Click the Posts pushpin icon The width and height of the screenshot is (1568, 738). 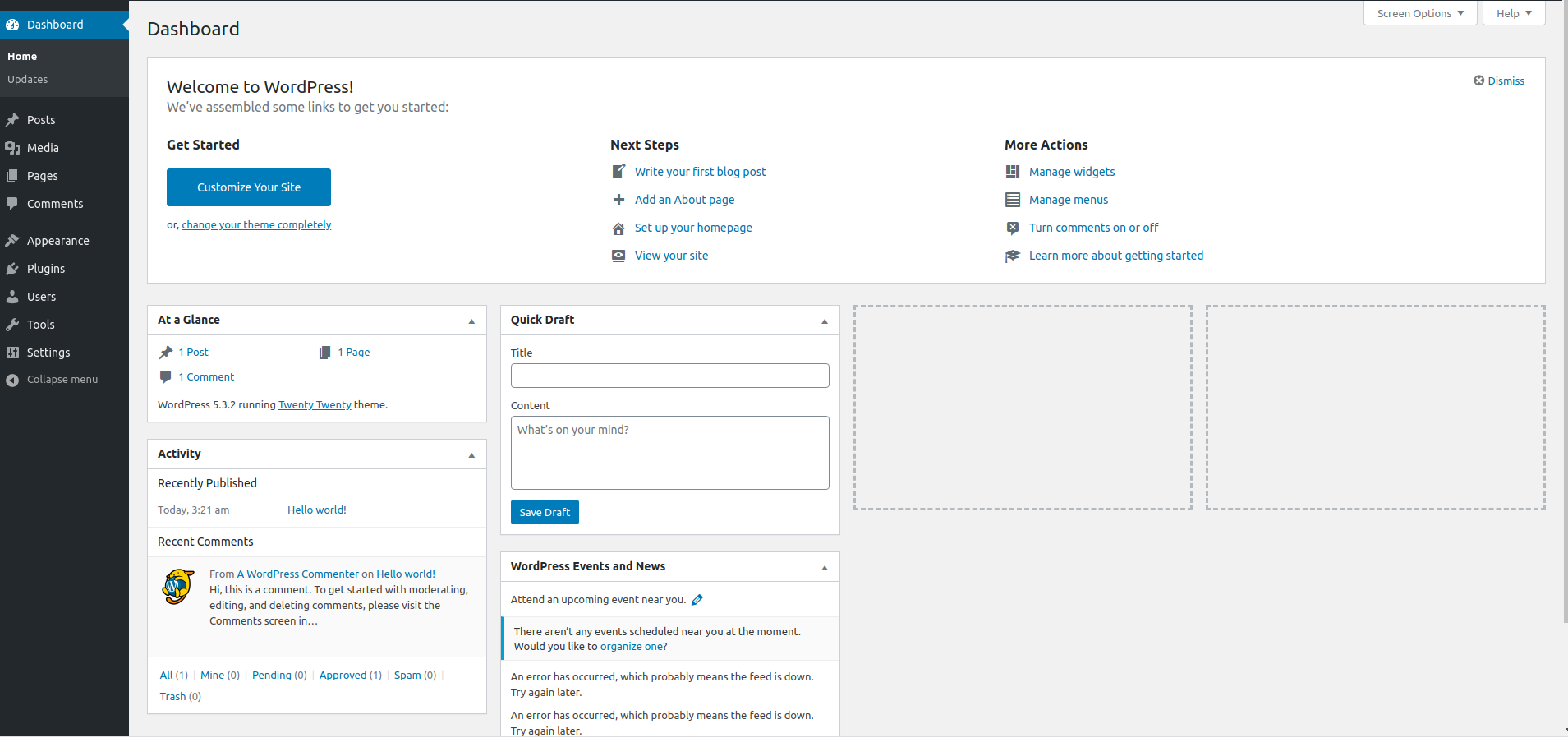click(12, 120)
